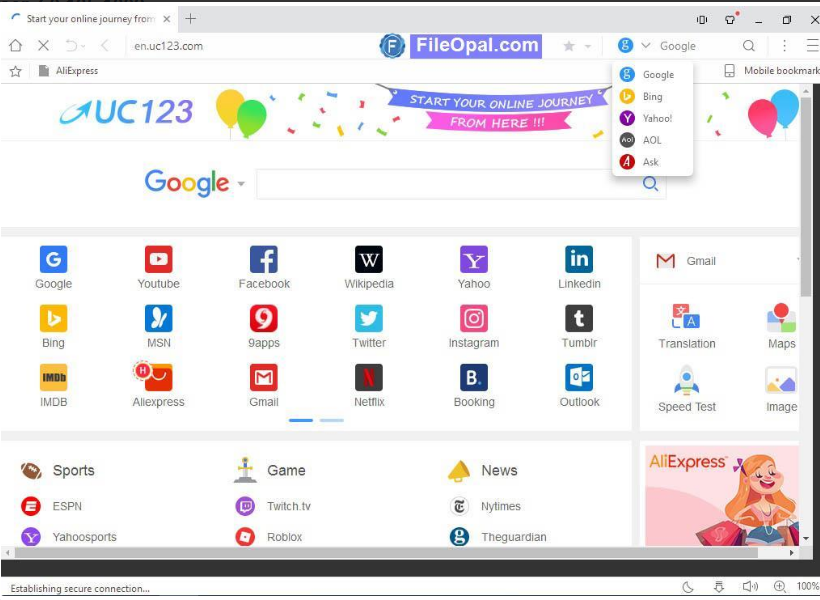The width and height of the screenshot is (820, 600).
Task: Open the bookmark star dropdown arrow
Action: point(588,47)
